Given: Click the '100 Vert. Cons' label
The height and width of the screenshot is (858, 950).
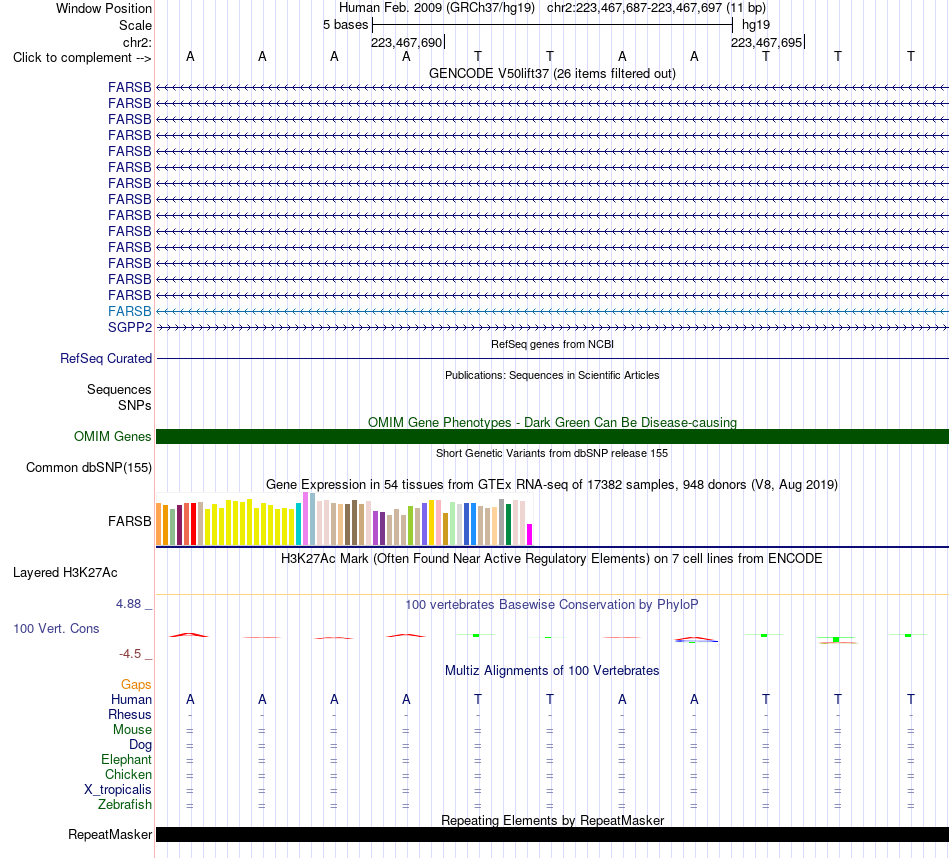Looking at the screenshot, I should [56, 629].
